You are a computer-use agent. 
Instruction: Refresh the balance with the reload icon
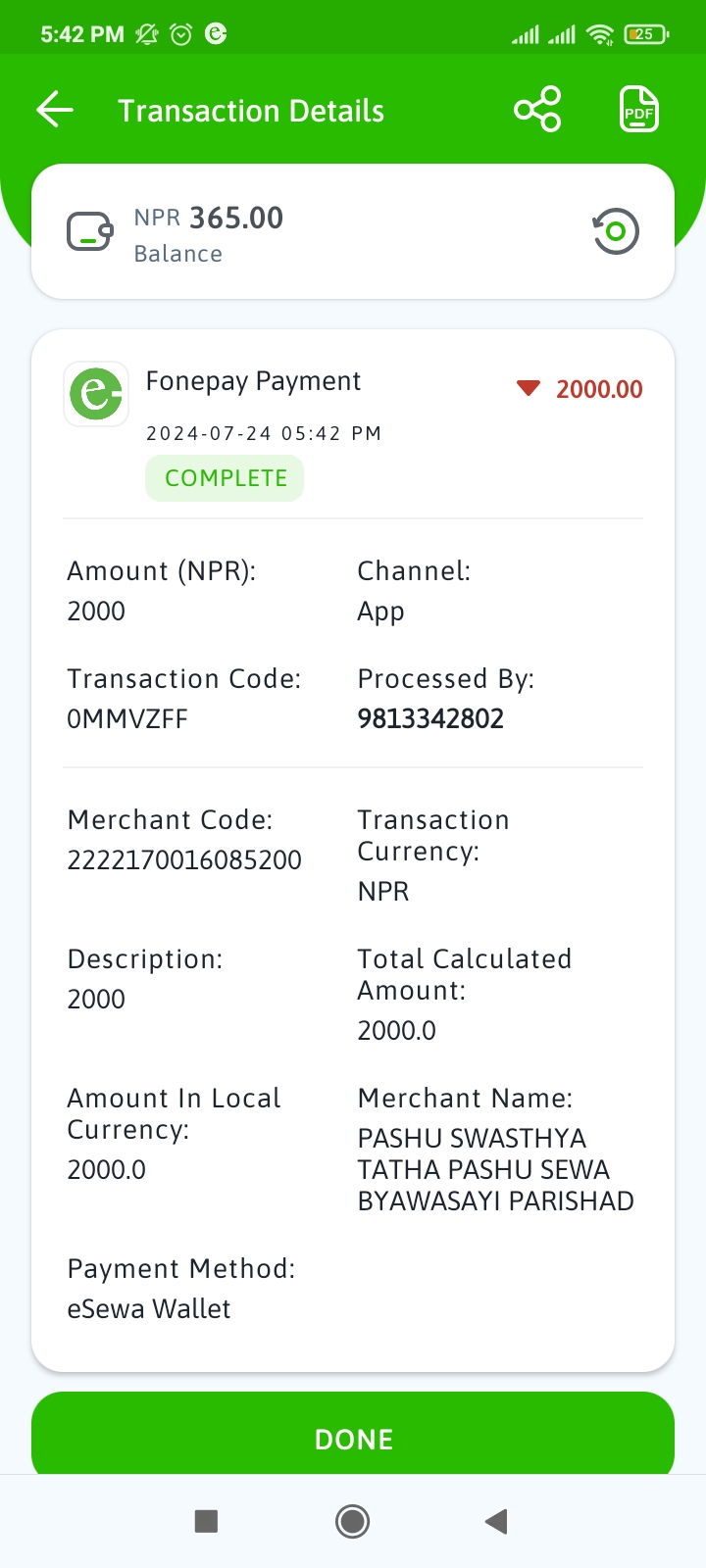(x=616, y=232)
